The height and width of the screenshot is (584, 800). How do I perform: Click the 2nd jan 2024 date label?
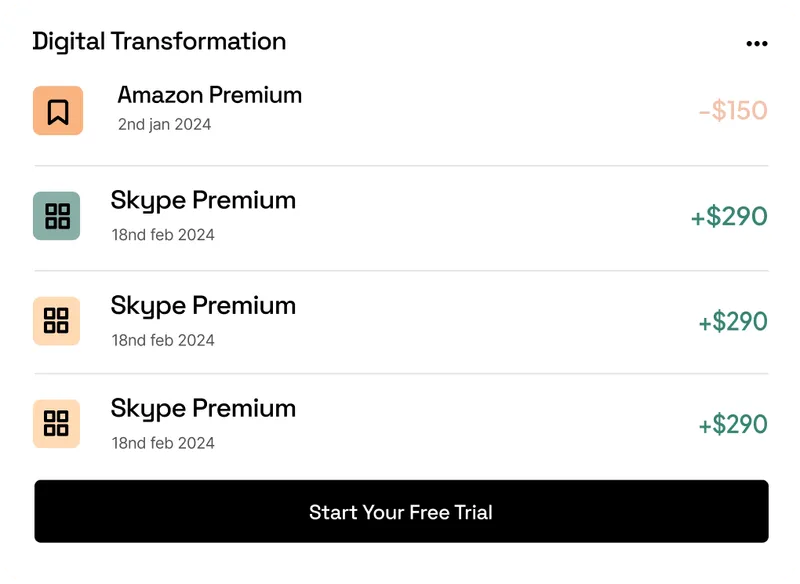click(165, 125)
